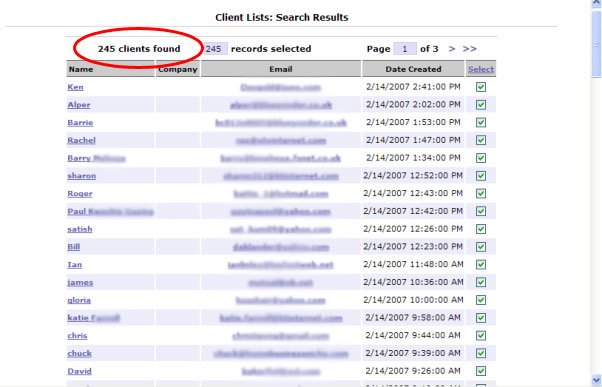Open the client link sharon
This screenshot has height=387, width=602.
[x=81, y=176]
